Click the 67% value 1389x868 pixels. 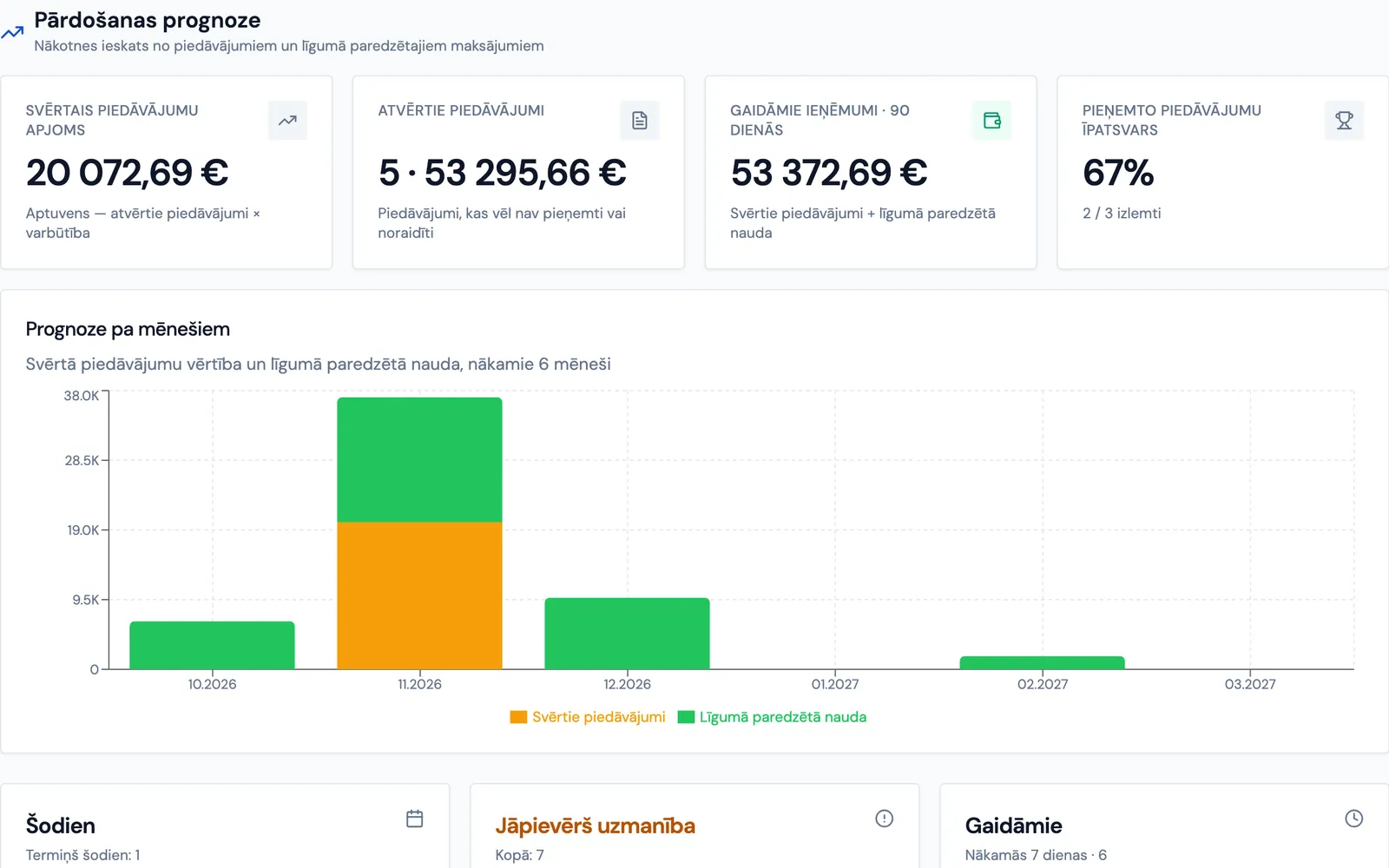pos(1118,173)
